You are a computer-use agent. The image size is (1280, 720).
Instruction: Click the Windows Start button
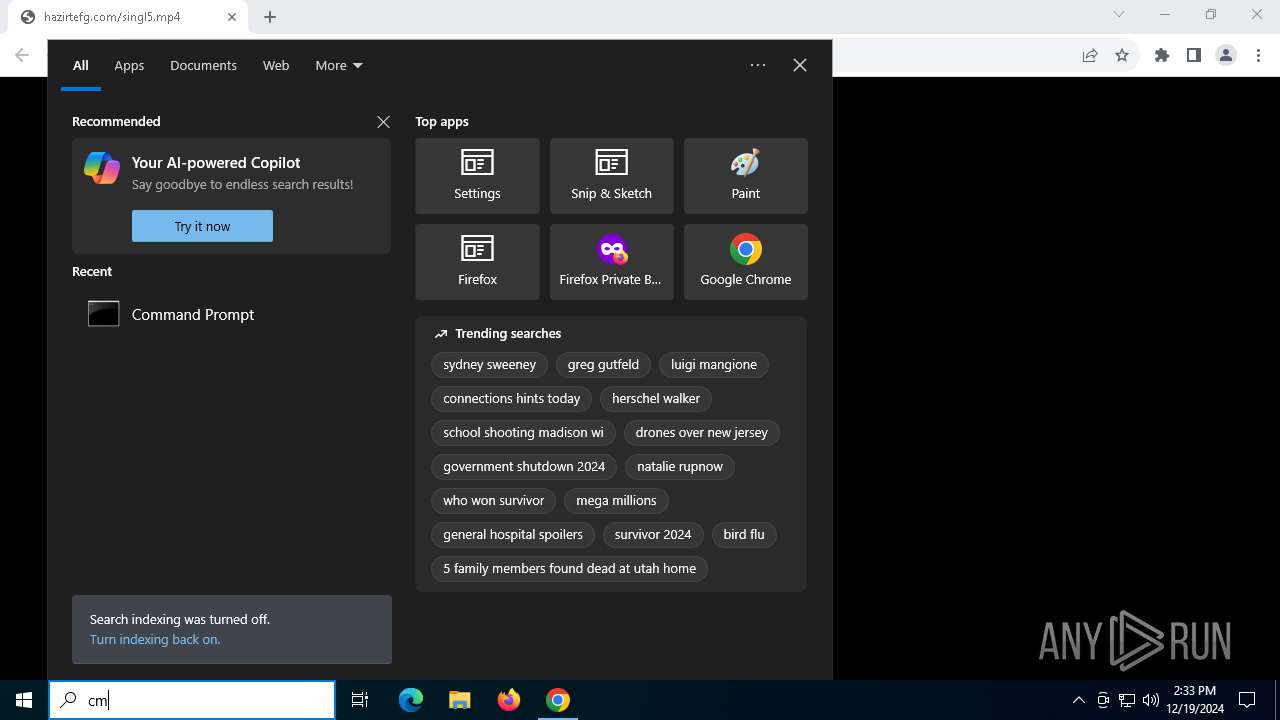24,700
